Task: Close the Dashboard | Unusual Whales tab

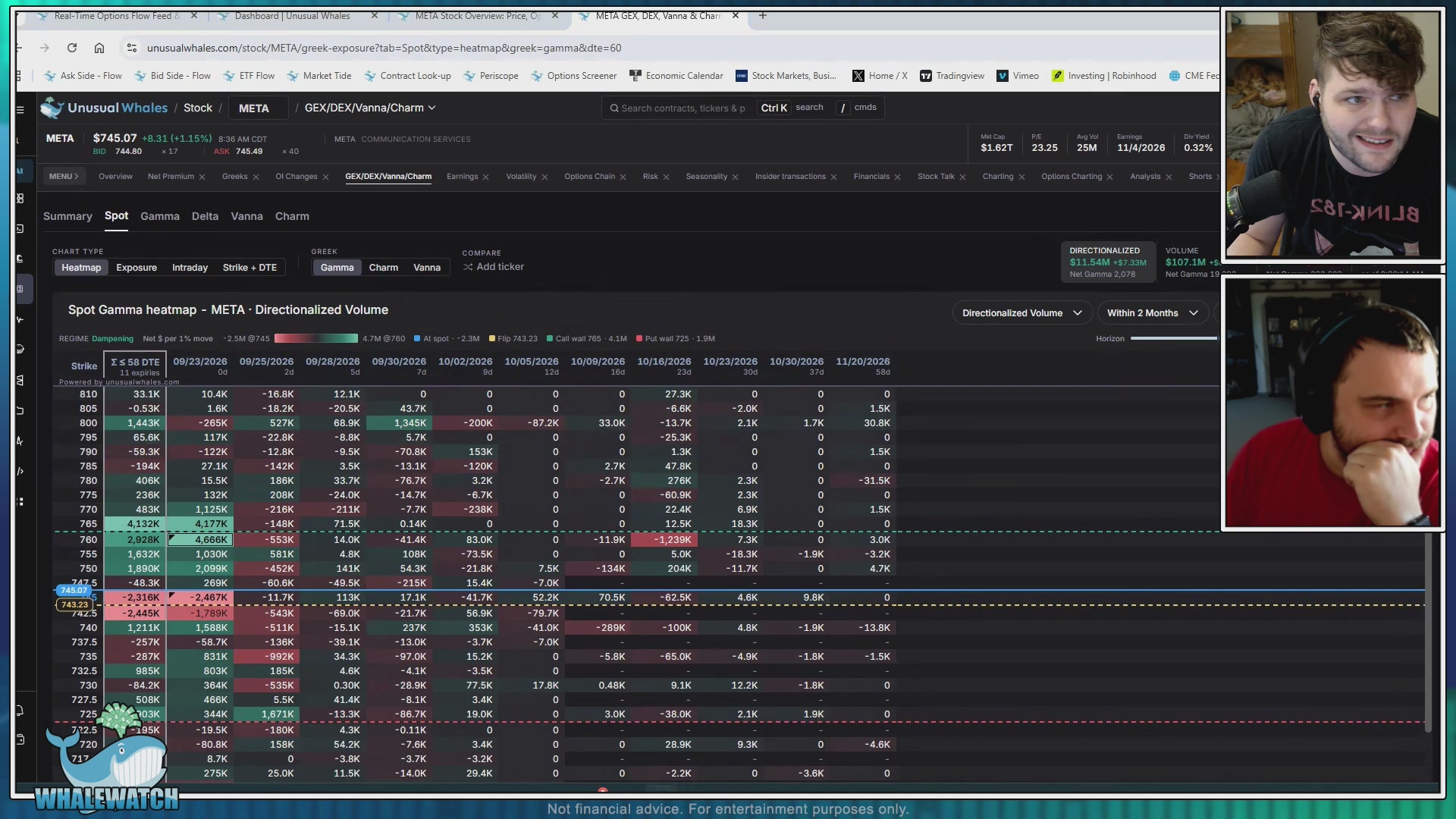Action: click(375, 15)
